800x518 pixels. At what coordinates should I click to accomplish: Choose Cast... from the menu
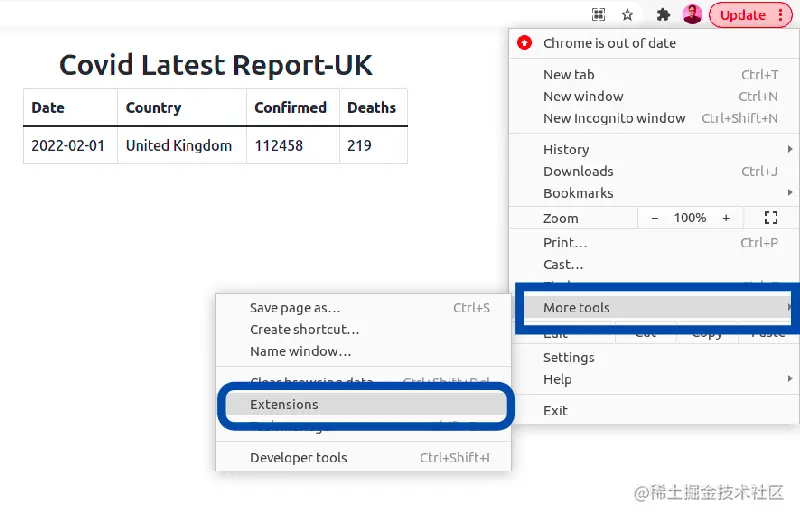(x=654, y=264)
